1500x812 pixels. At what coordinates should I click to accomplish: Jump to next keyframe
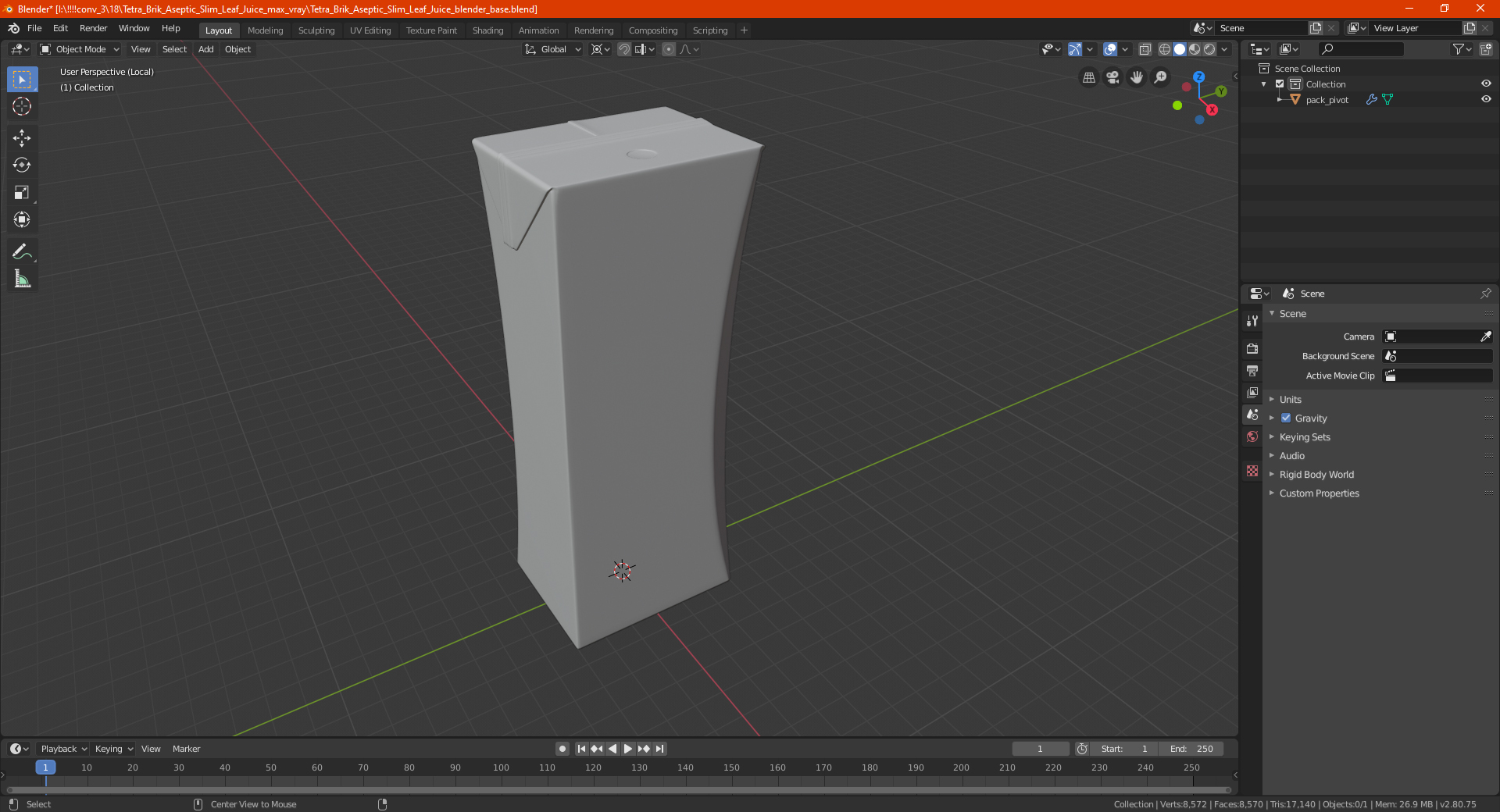tap(644, 749)
